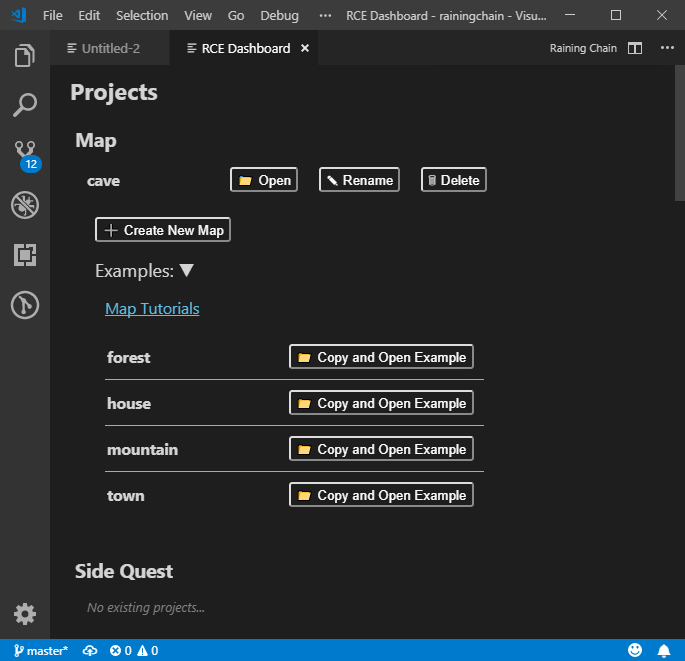Open editor More Actions ellipsis
This screenshot has width=685, height=661.
(667, 48)
